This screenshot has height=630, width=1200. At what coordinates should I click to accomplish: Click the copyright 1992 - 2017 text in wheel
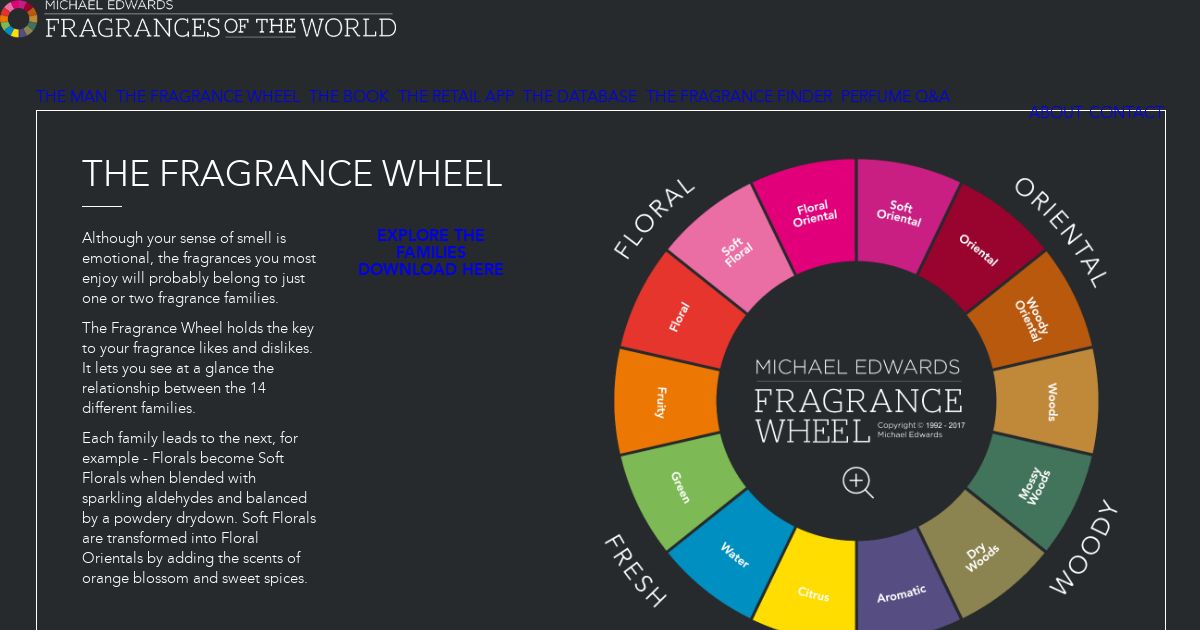coord(921,430)
